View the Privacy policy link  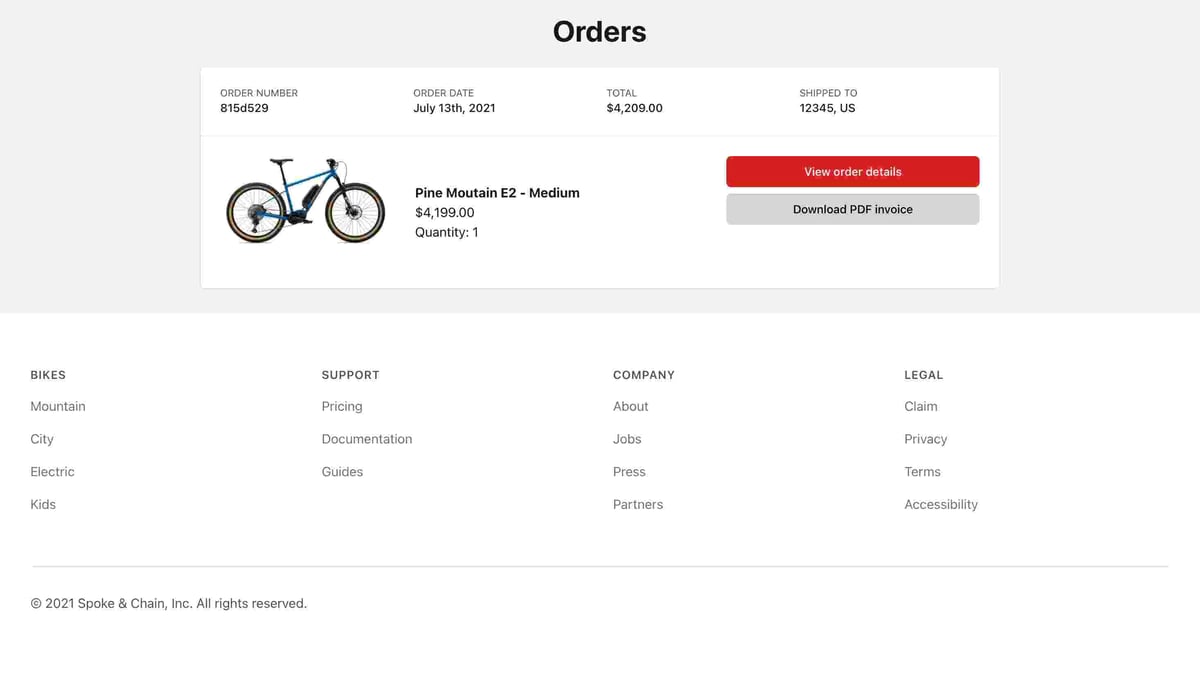tap(925, 439)
